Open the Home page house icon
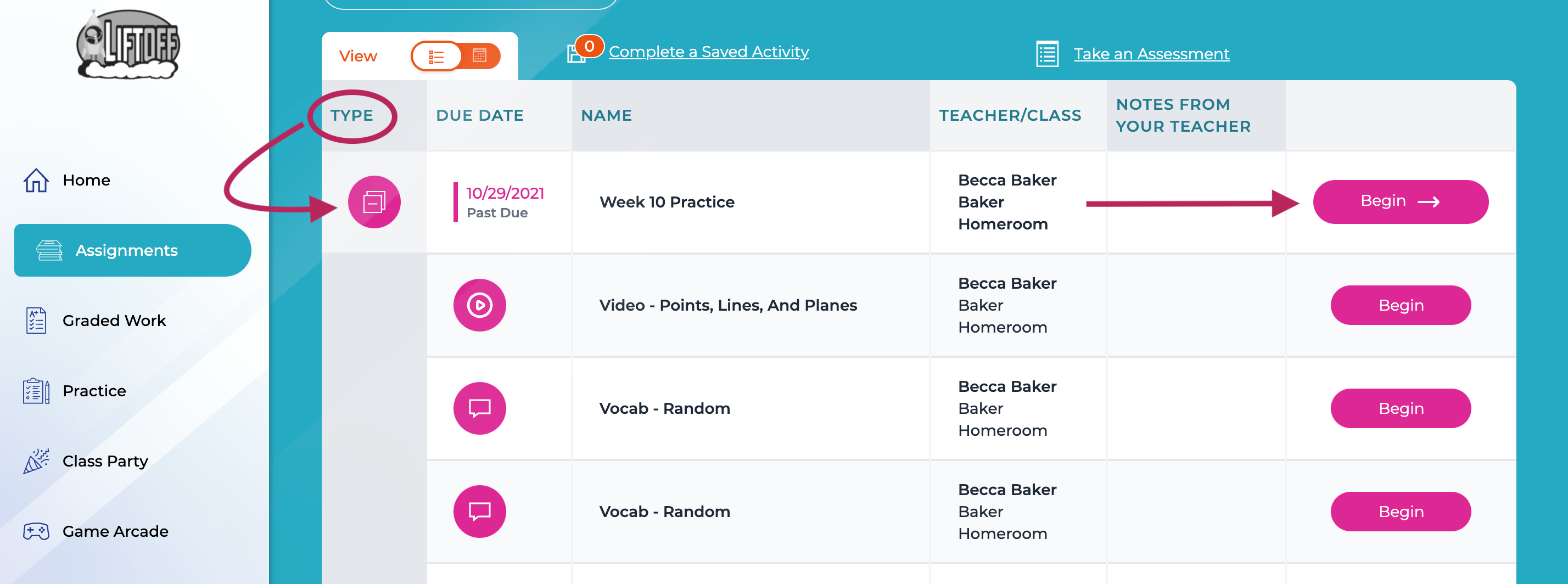The height and width of the screenshot is (584, 1568). point(36,180)
